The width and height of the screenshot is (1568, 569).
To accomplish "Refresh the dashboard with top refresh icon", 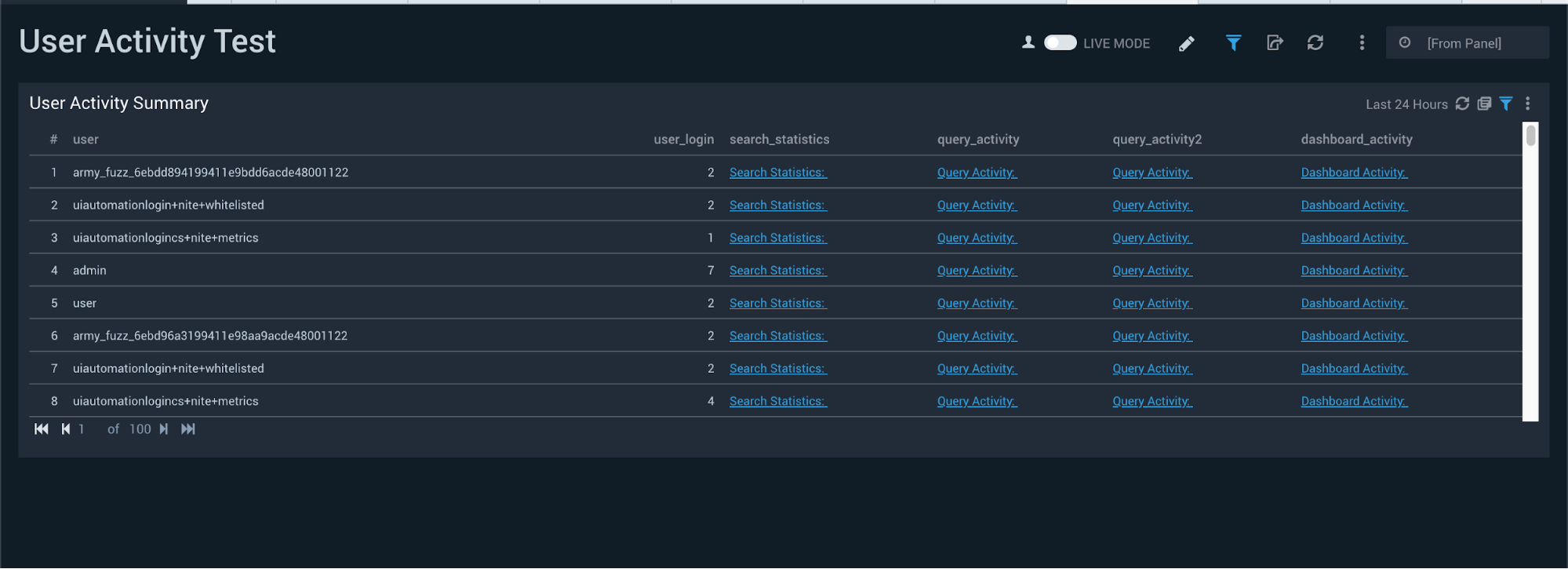I will coord(1315,43).
